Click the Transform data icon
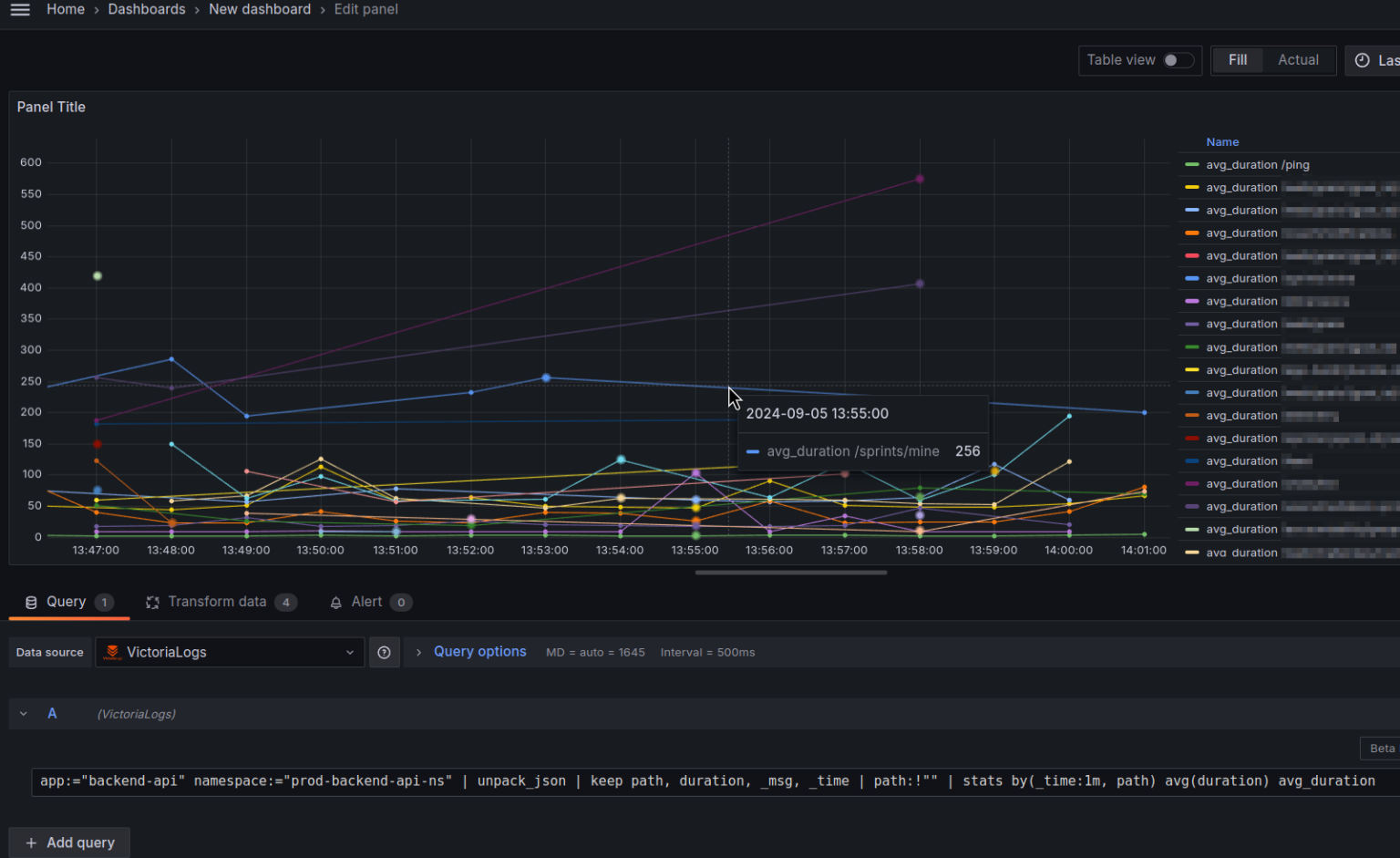1400x858 pixels. [152, 602]
